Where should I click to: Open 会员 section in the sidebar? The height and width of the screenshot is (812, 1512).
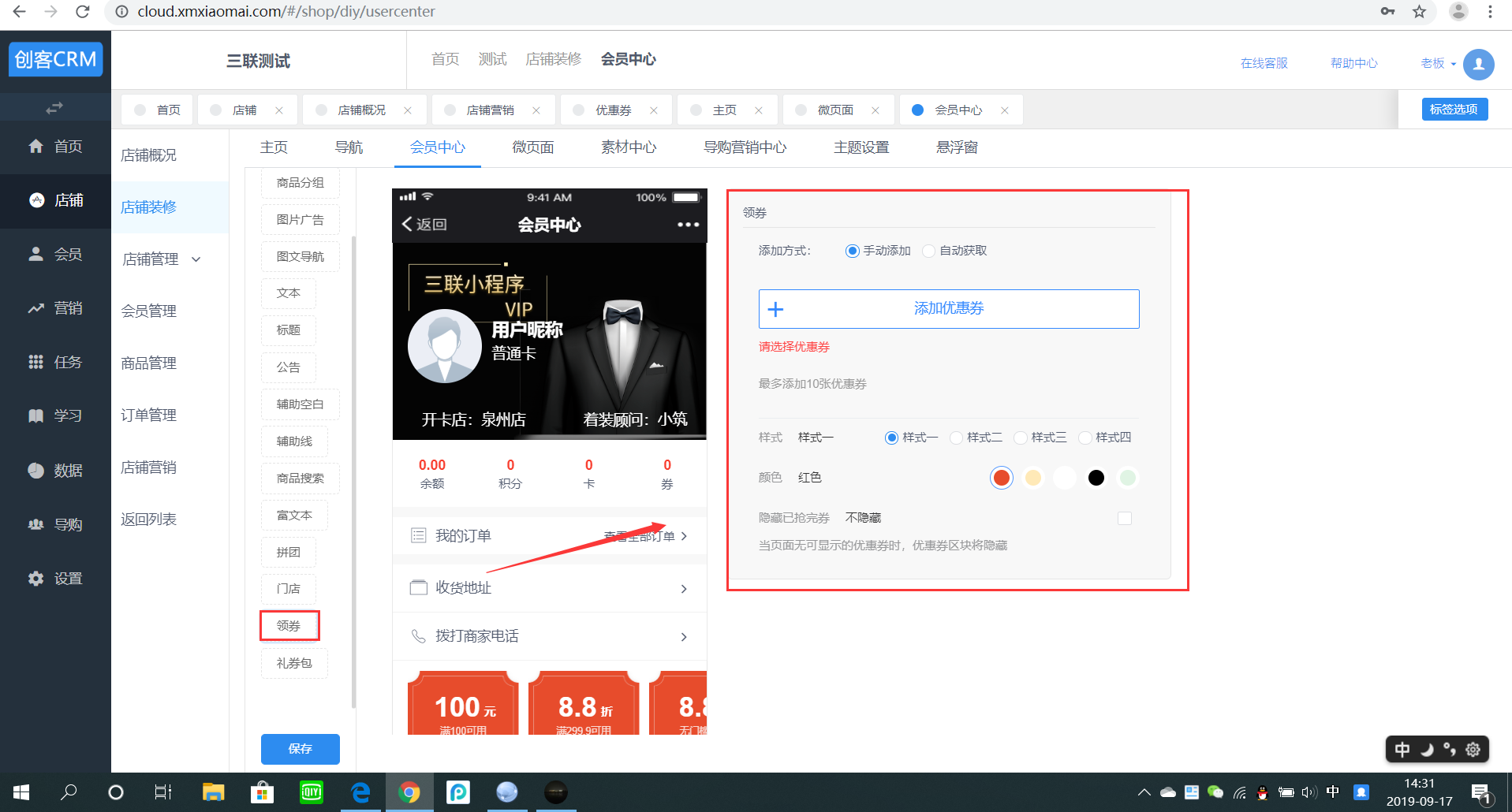pos(55,255)
